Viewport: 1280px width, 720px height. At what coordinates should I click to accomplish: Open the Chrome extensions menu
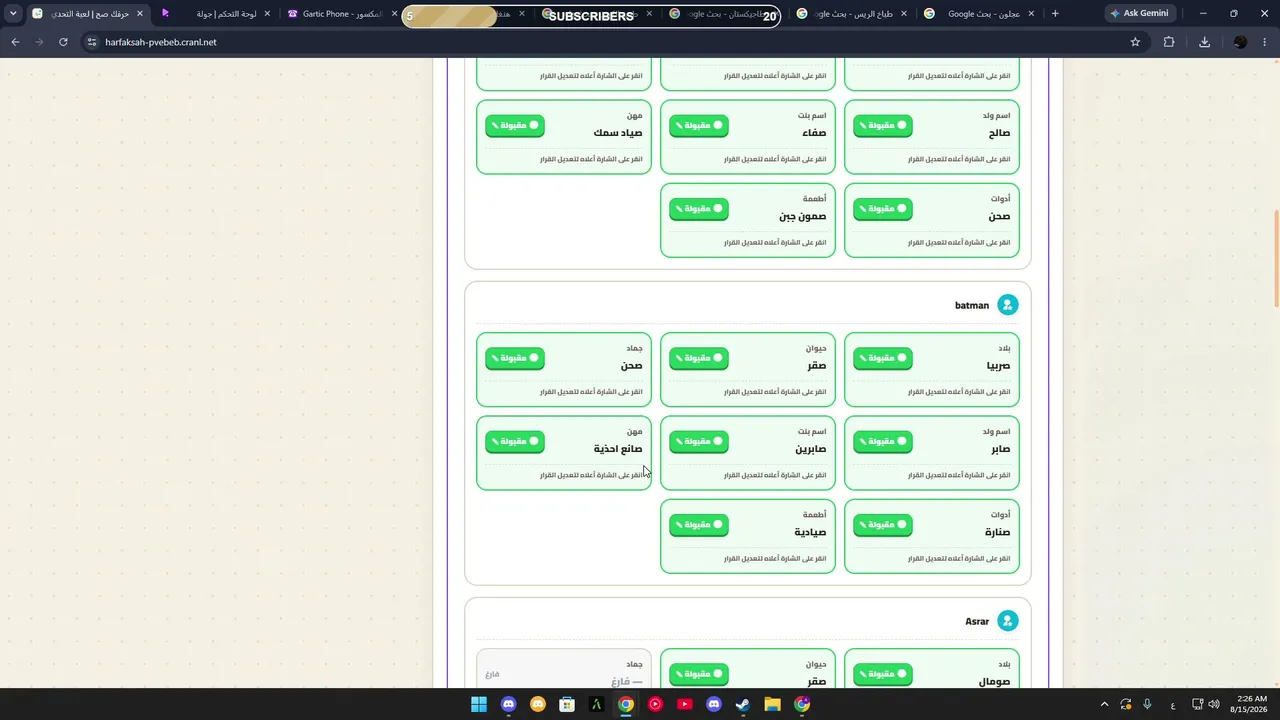(x=1169, y=42)
